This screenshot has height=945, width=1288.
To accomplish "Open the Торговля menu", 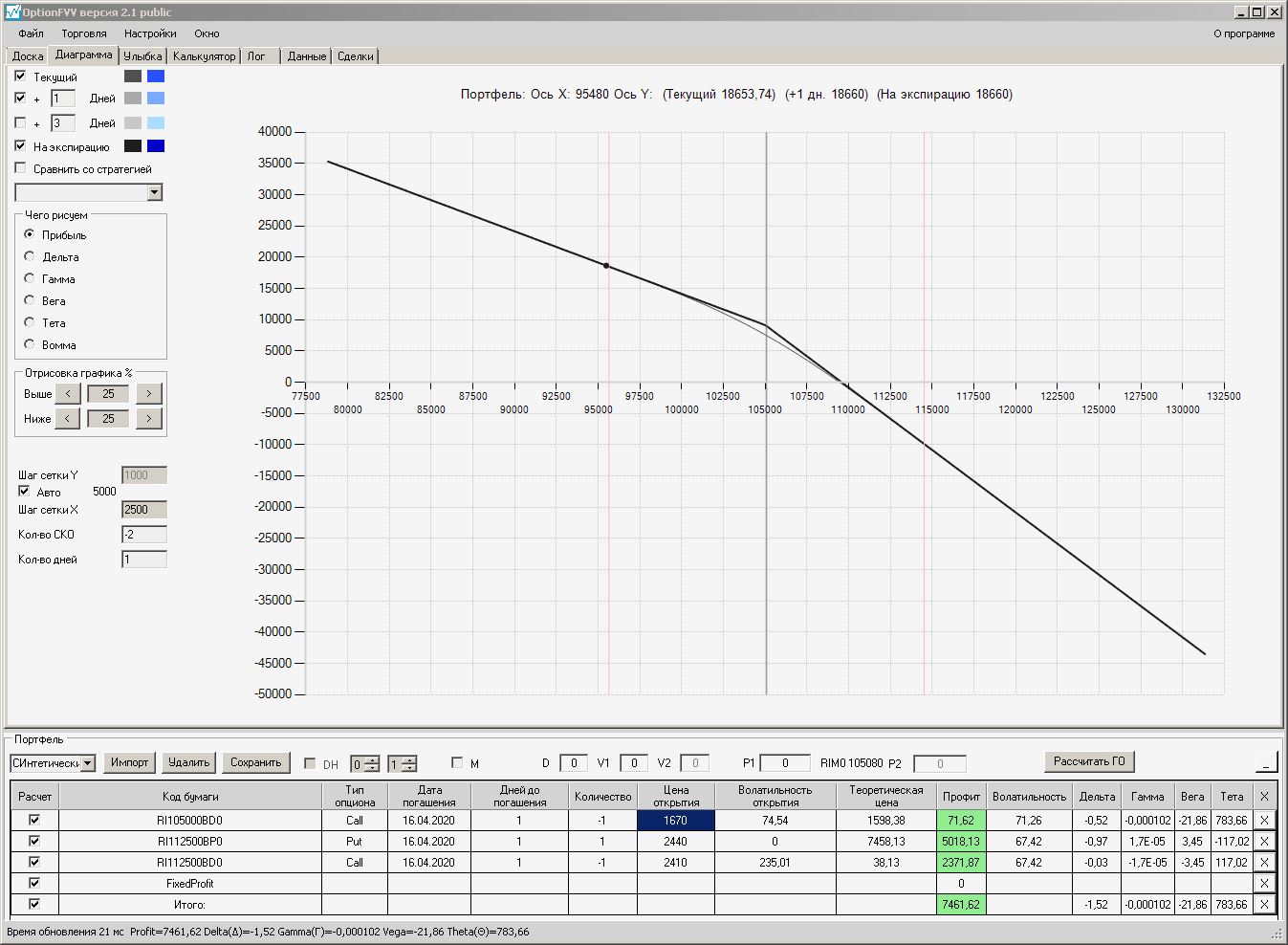I will (x=84, y=33).
